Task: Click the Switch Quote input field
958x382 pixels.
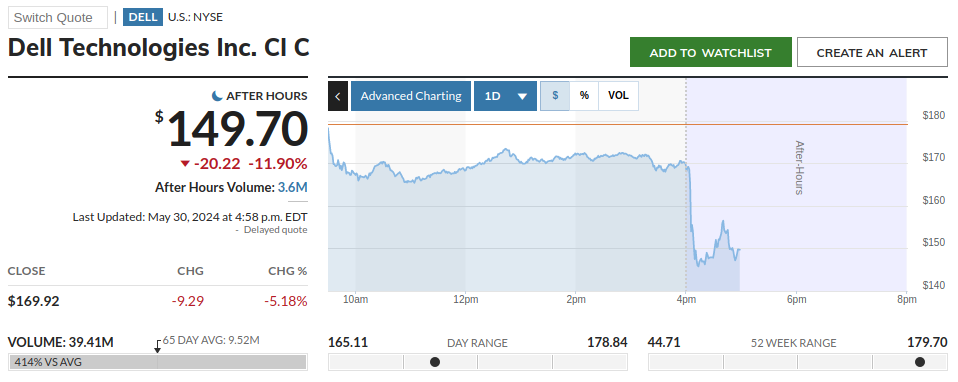Action: (x=58, y=17)
